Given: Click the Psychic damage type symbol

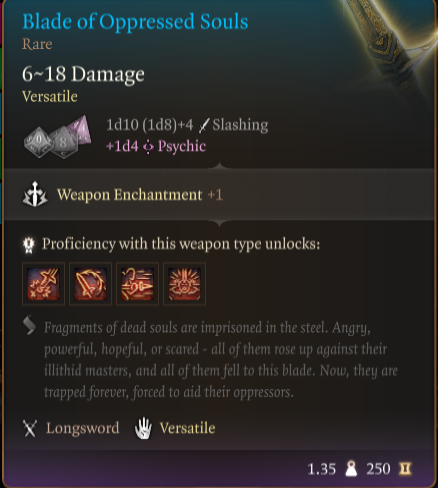Looking at the screenshot, I should pyautogui.click(x=148, y=147).
